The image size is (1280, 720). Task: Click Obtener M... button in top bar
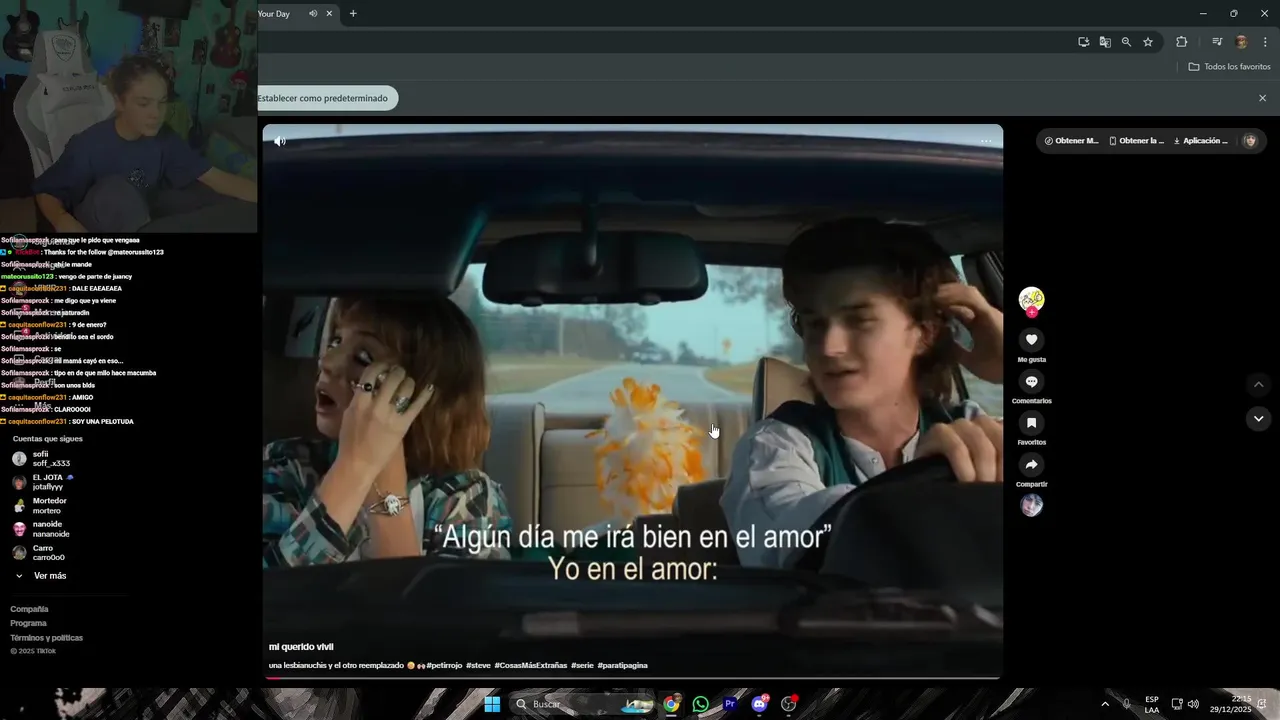pyautogui.click(x=1071, y=141)
